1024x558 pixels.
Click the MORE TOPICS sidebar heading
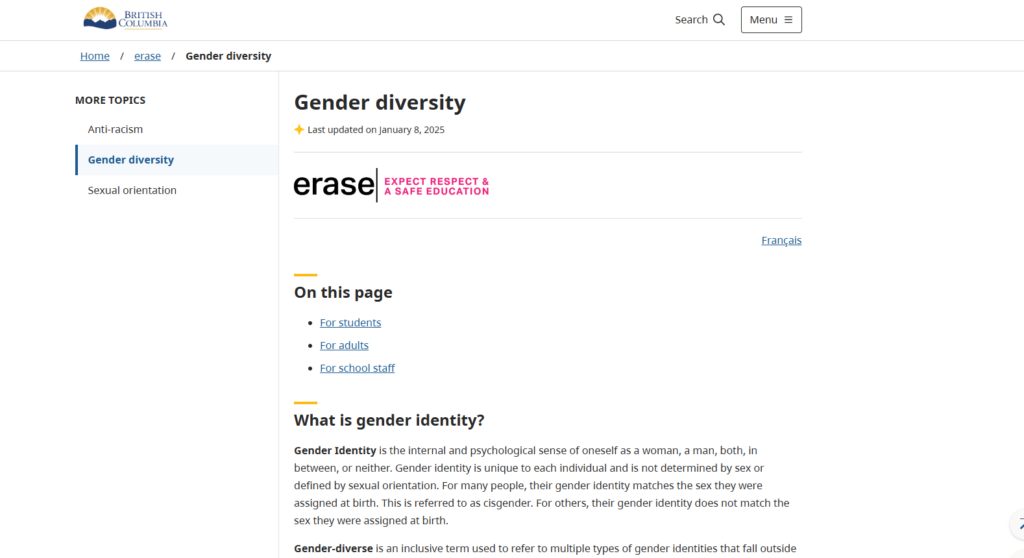[x=110, y=100]
